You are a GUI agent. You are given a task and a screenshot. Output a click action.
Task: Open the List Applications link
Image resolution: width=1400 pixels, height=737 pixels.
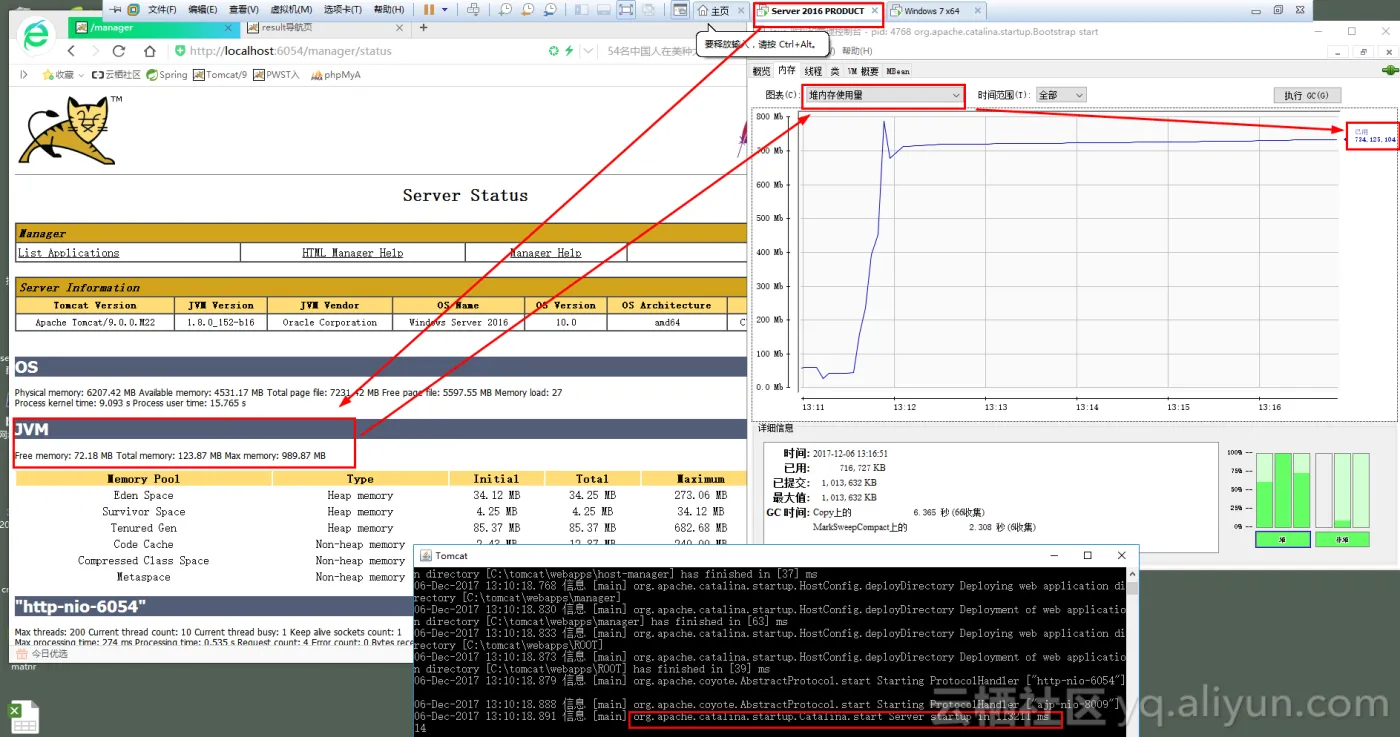(68, 253)
